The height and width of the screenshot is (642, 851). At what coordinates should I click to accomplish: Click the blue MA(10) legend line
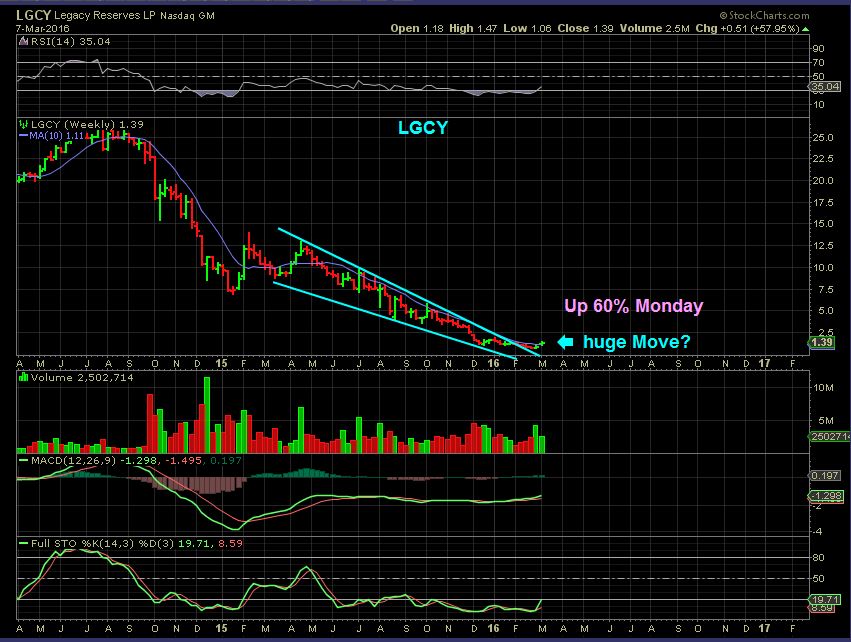coord(23,134)
